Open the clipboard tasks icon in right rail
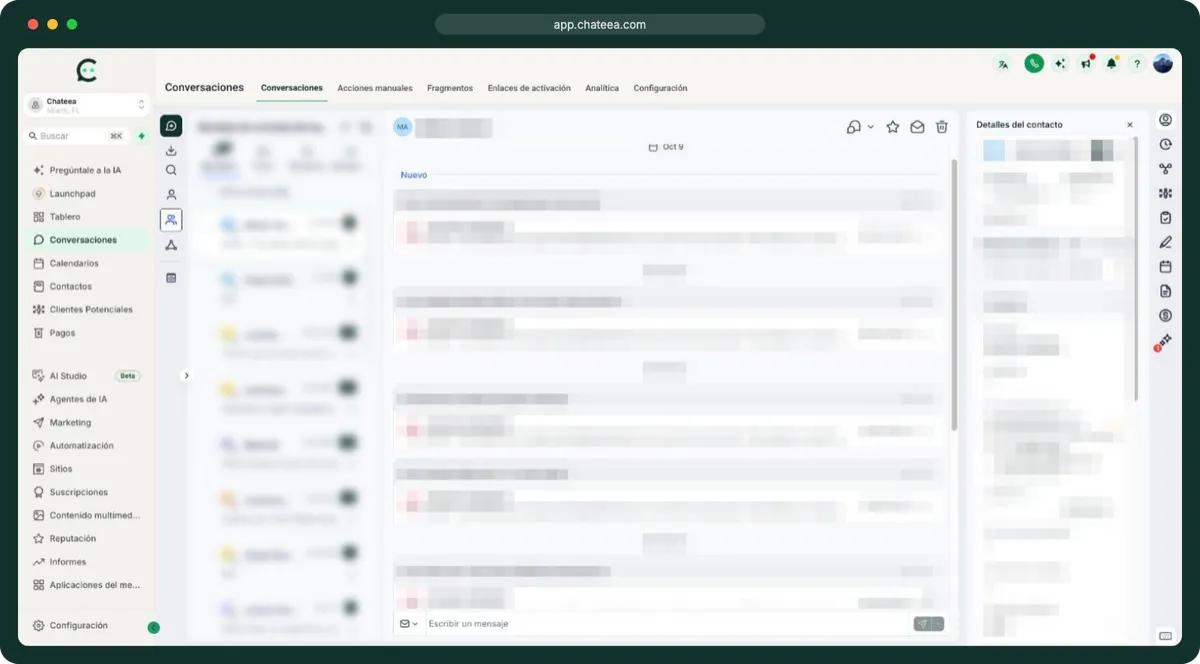1200x664 pixels. [x=1165, y=217]
